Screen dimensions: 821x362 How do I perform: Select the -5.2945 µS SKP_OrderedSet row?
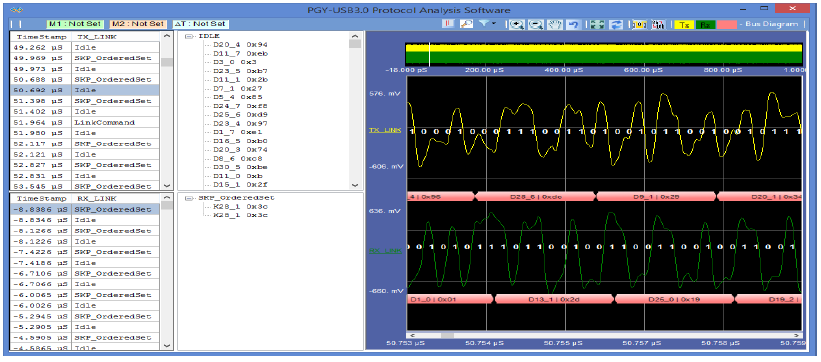point(84,316)
